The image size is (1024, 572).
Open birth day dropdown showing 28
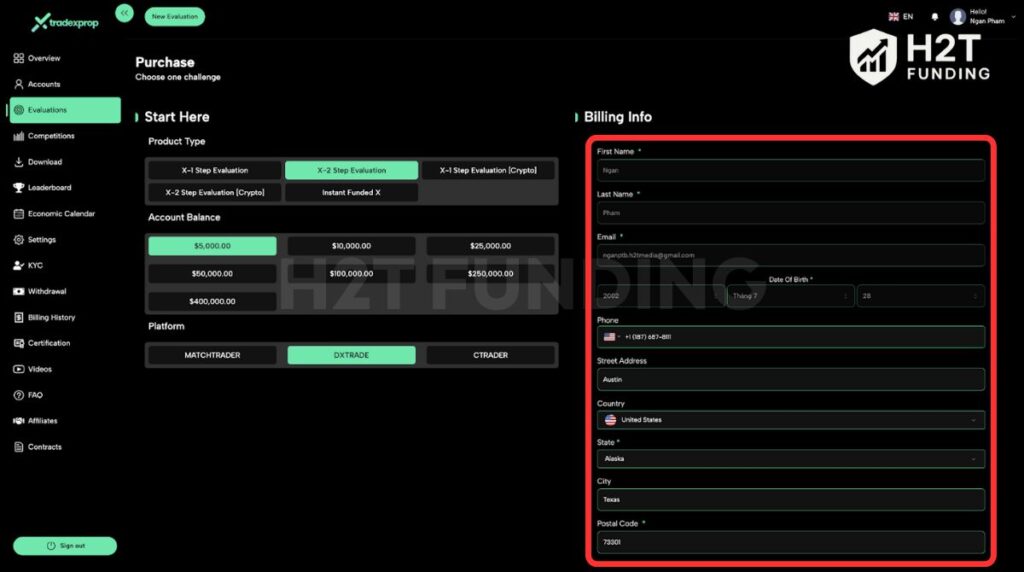[920, 296]
